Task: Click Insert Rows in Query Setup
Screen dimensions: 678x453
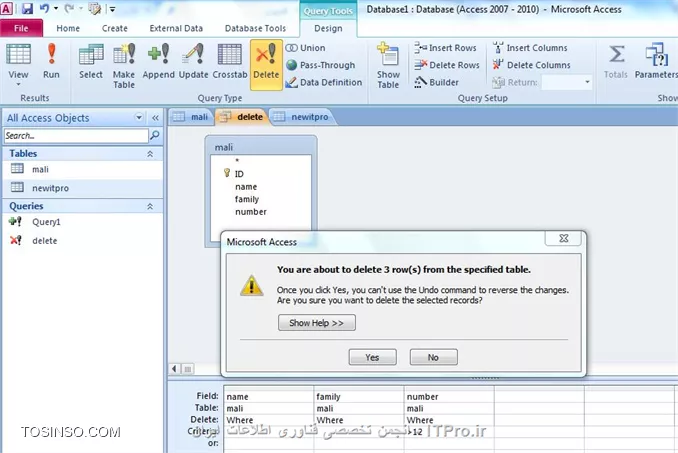Action: click(445, 48)
